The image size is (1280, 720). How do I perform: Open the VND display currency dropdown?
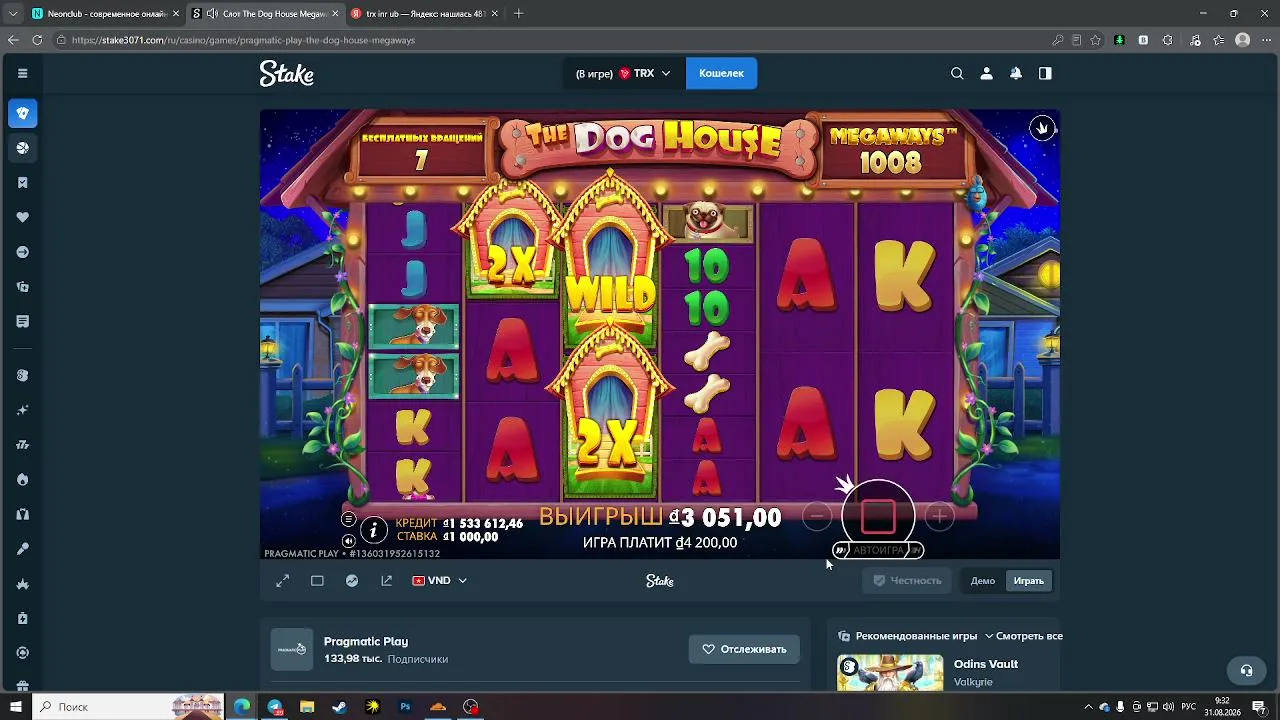pyautogui.click(x=440, y=581)
